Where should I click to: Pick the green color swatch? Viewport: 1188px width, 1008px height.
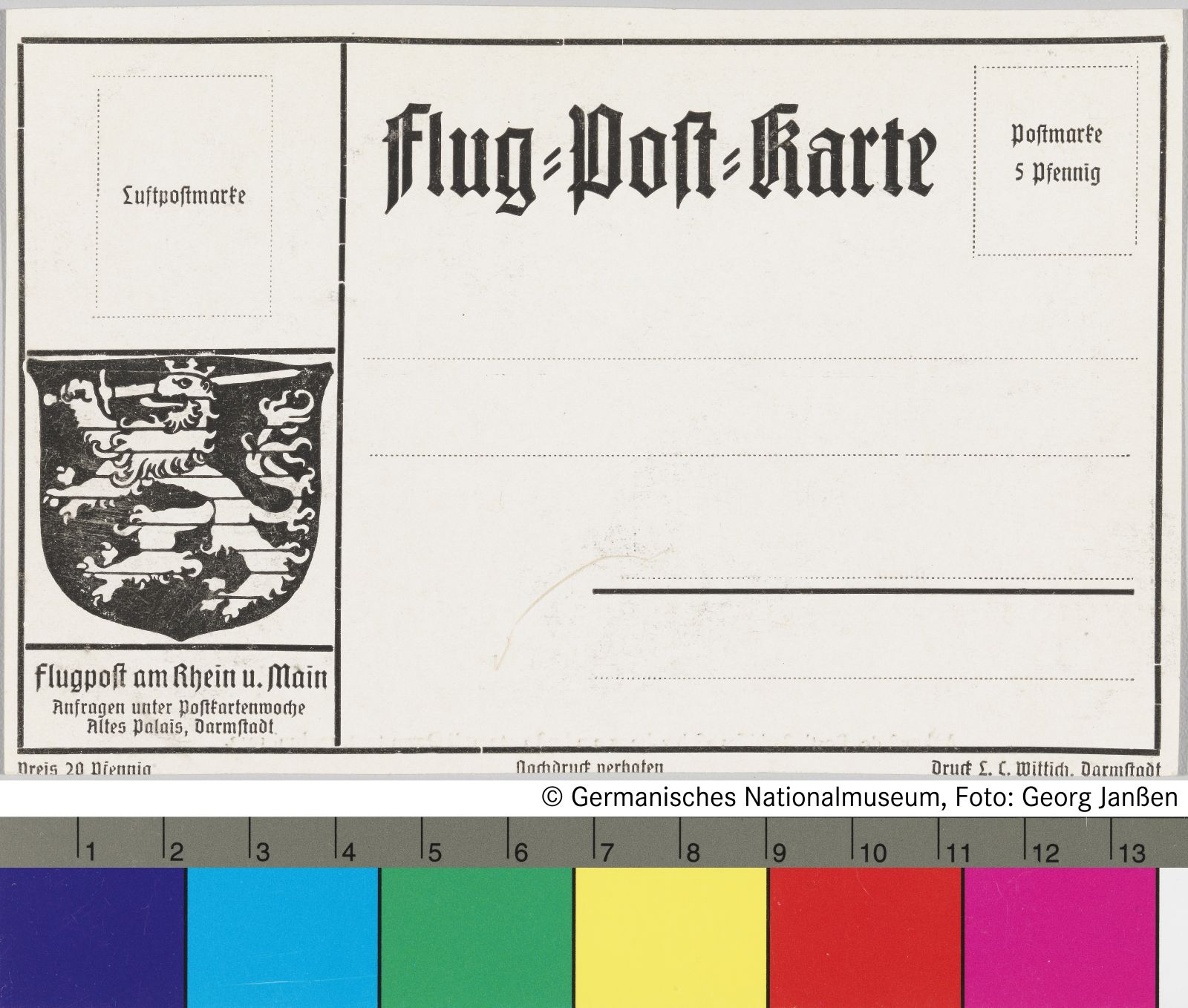click(x=476, y=937)
